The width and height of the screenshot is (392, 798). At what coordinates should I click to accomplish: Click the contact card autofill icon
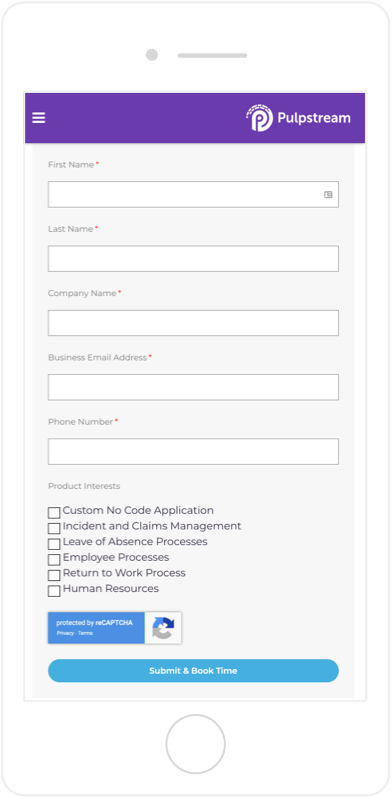328,194
